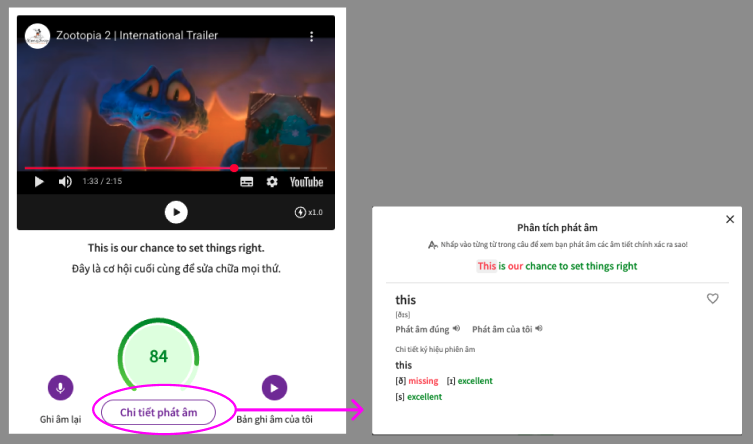The height and width of the screenshot is (444, 753).
Task: Click the YouTube logo in player
Action: click(x=306, y=182)
